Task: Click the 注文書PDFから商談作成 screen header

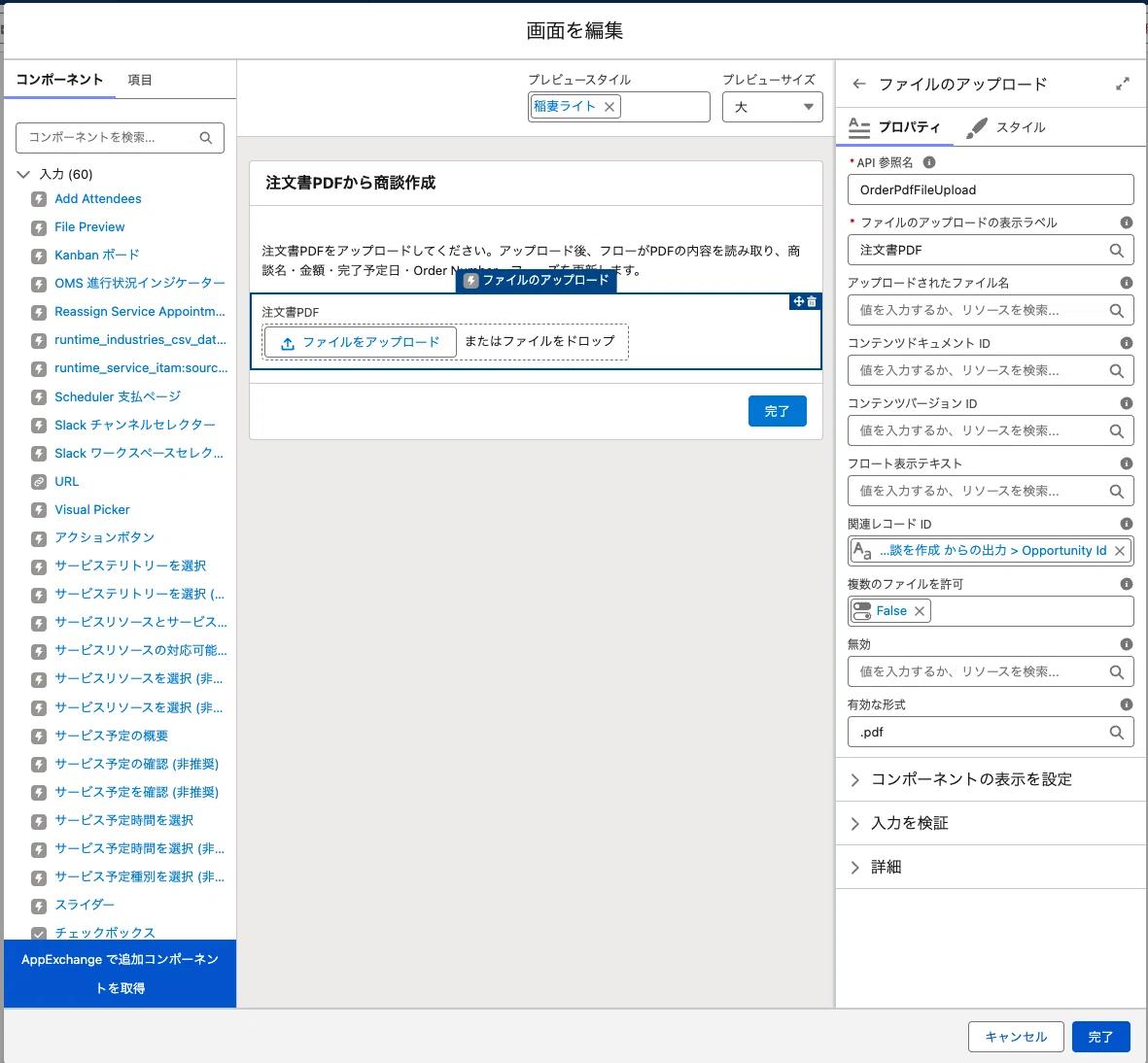Action: [x=350, y=183]
